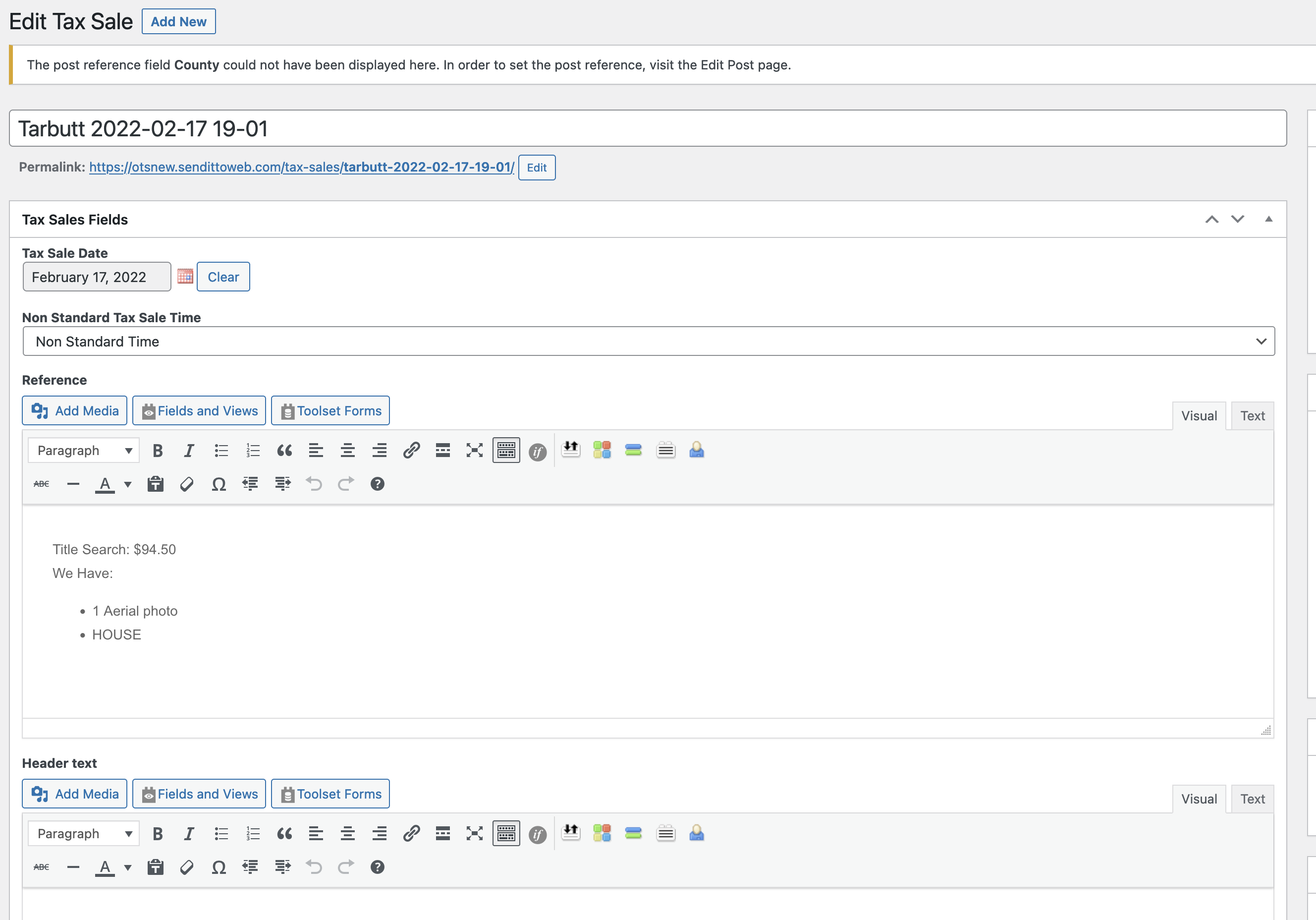
Task: Toggle Bold in the Header text editor
Action: click(158, 834)
